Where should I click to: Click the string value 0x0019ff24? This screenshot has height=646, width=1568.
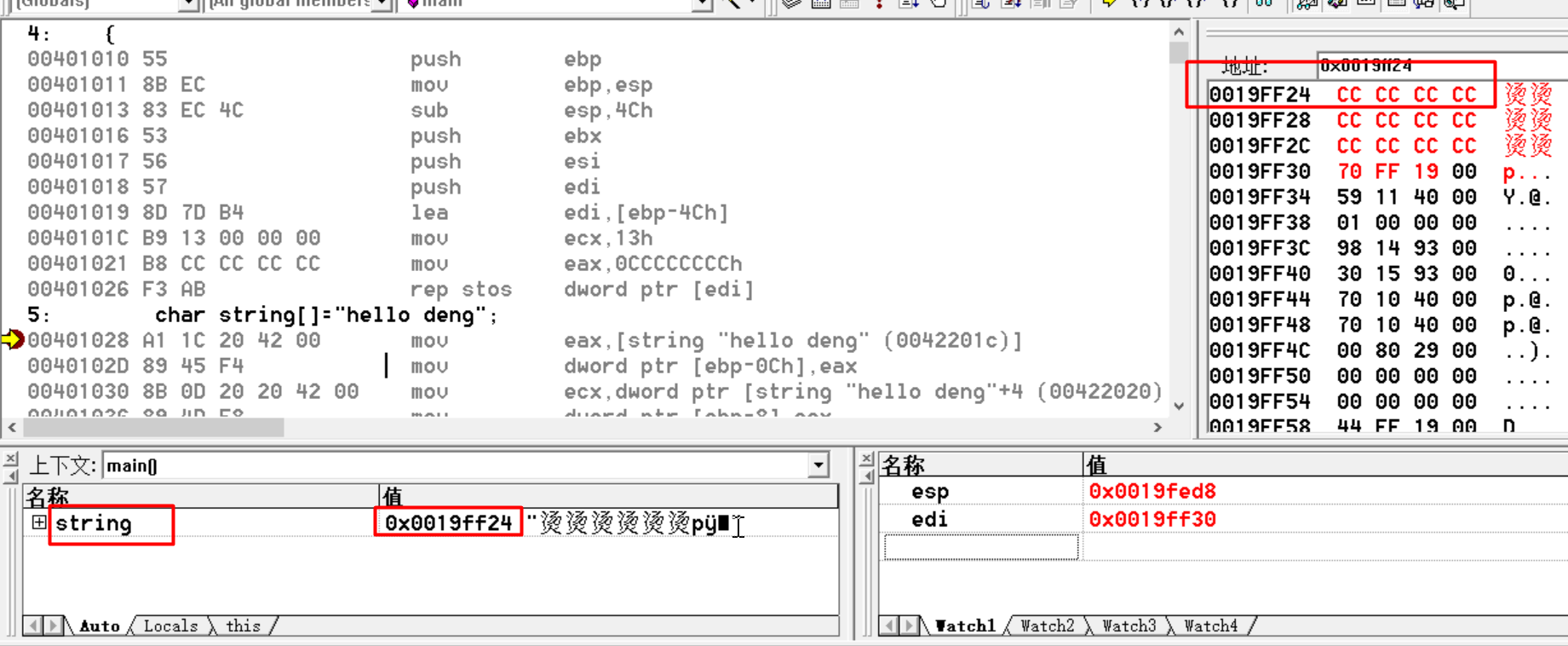coord(448,522)
